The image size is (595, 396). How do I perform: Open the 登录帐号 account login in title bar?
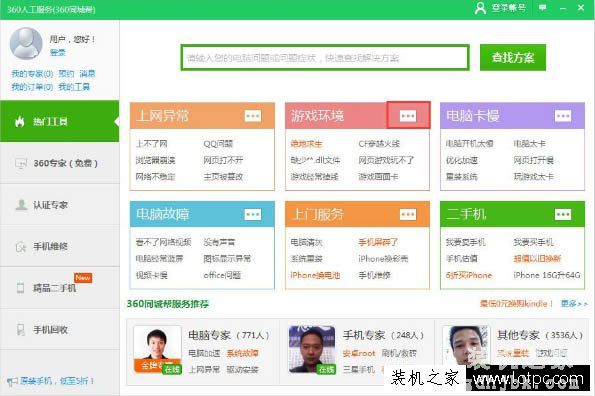(x=500, y=8)
